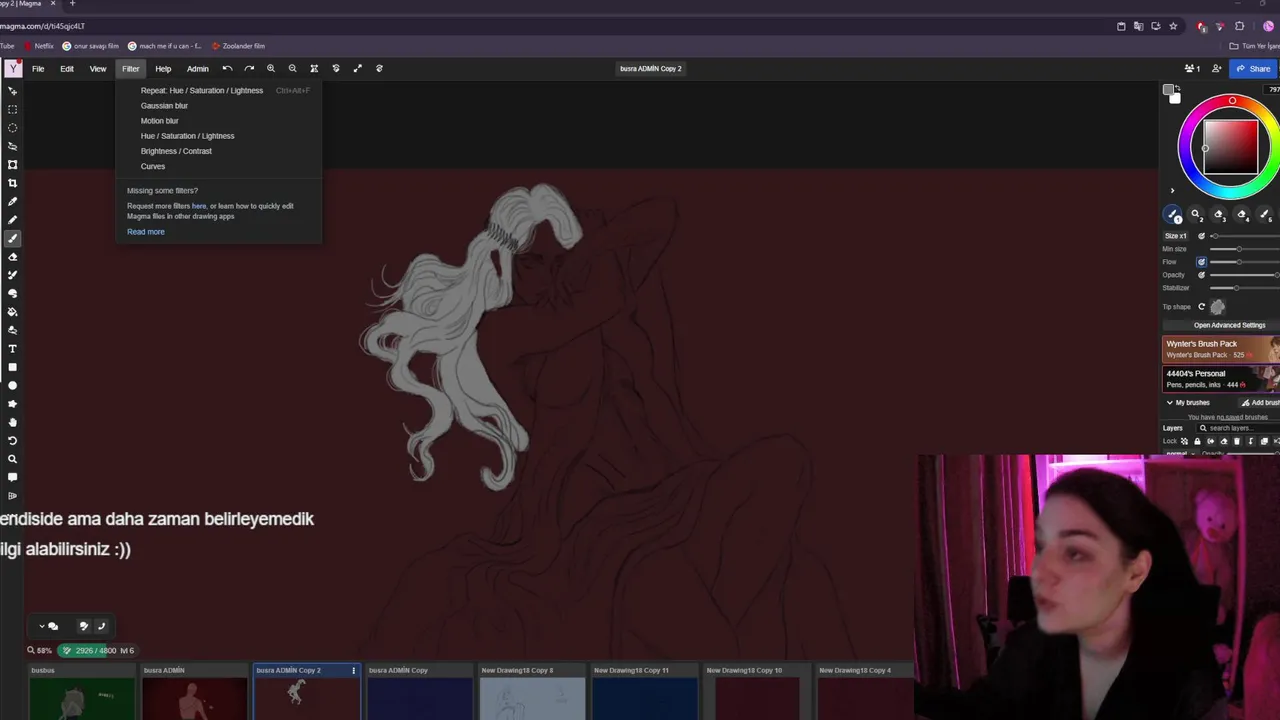Start voice call with phone icon
The image size is (1280, 720).
tap(101, 626)
